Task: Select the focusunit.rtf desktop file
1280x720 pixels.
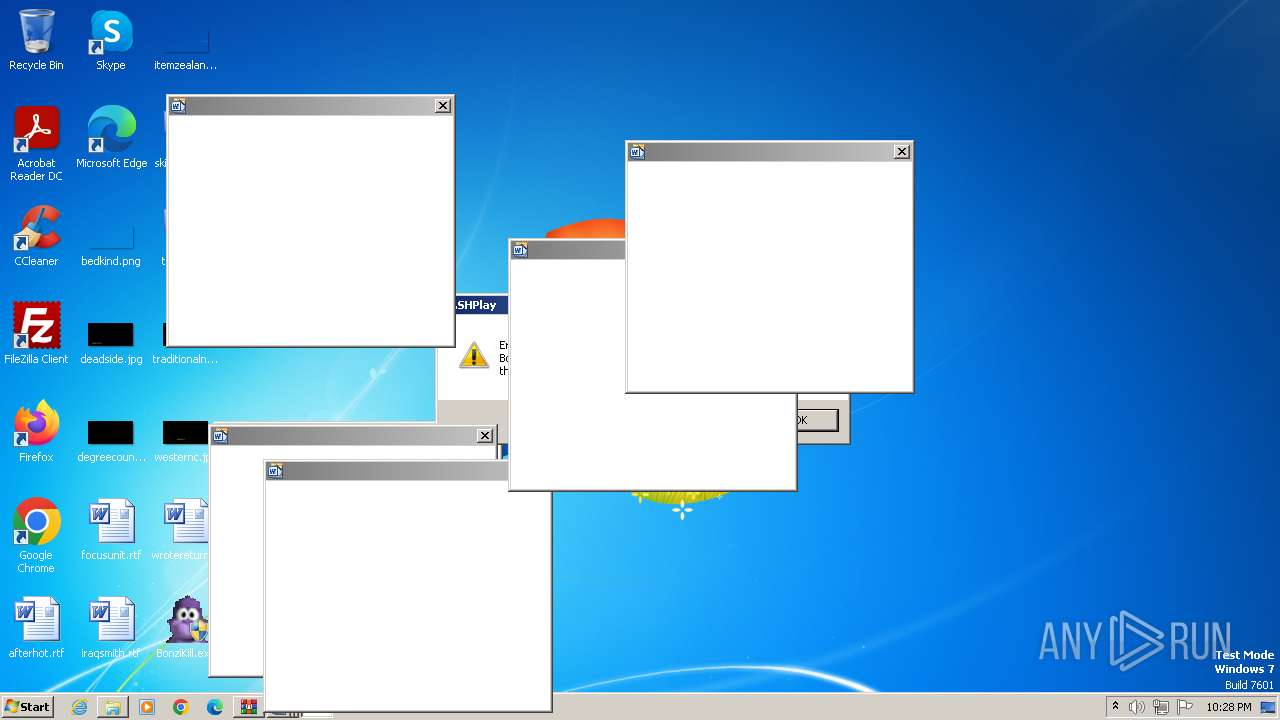Action: point(111,530)
